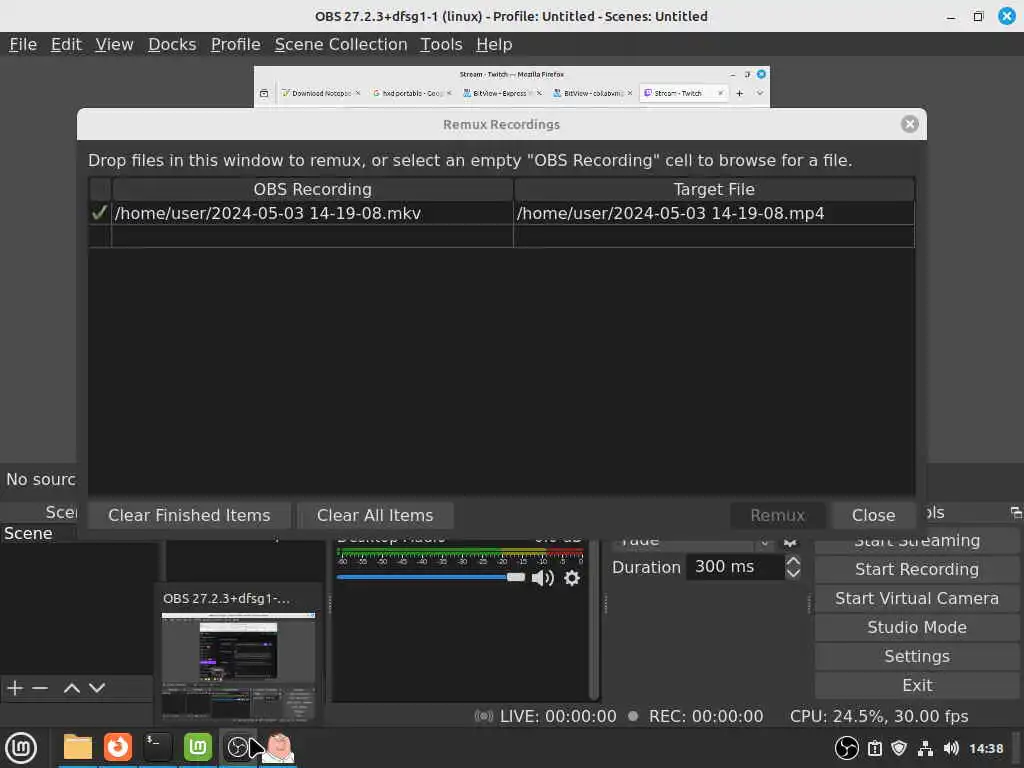Viewport: 1024px width, 768px height.
Task: Click the 14:38 clock in the panel
Action: click(985, 748)
